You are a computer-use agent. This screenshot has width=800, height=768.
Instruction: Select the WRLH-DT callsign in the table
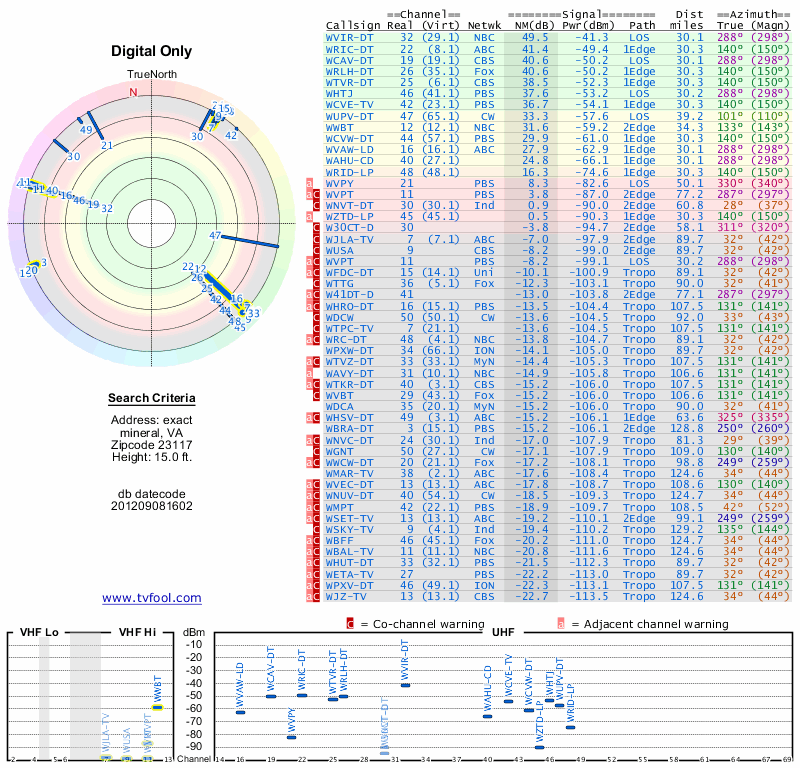click(x=349, y=71)
